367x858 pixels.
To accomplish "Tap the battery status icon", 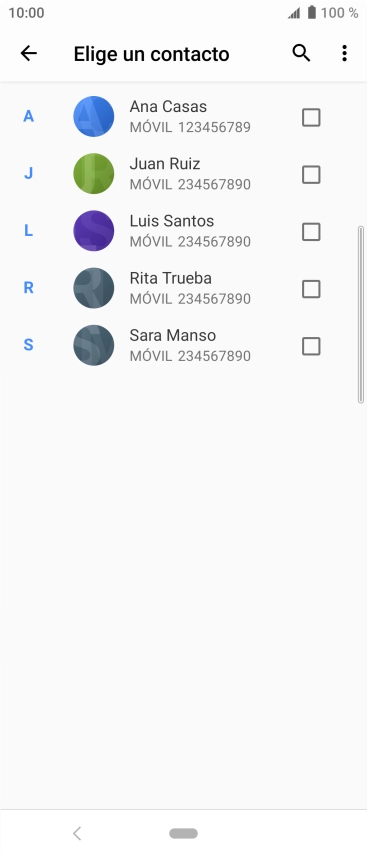I will pos(312,13).
